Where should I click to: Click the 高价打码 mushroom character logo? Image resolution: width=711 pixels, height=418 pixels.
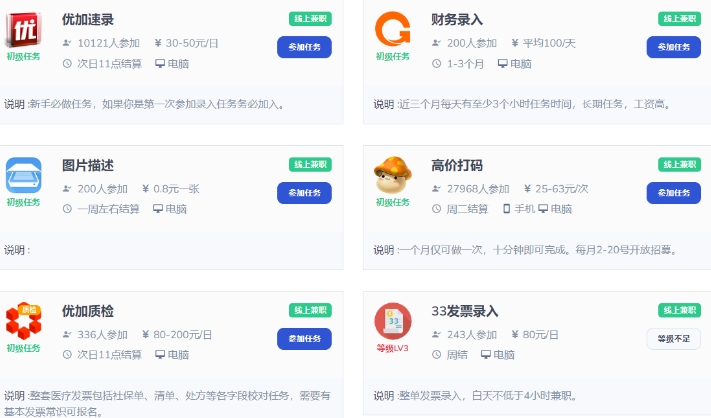click(x=393, y=175)
